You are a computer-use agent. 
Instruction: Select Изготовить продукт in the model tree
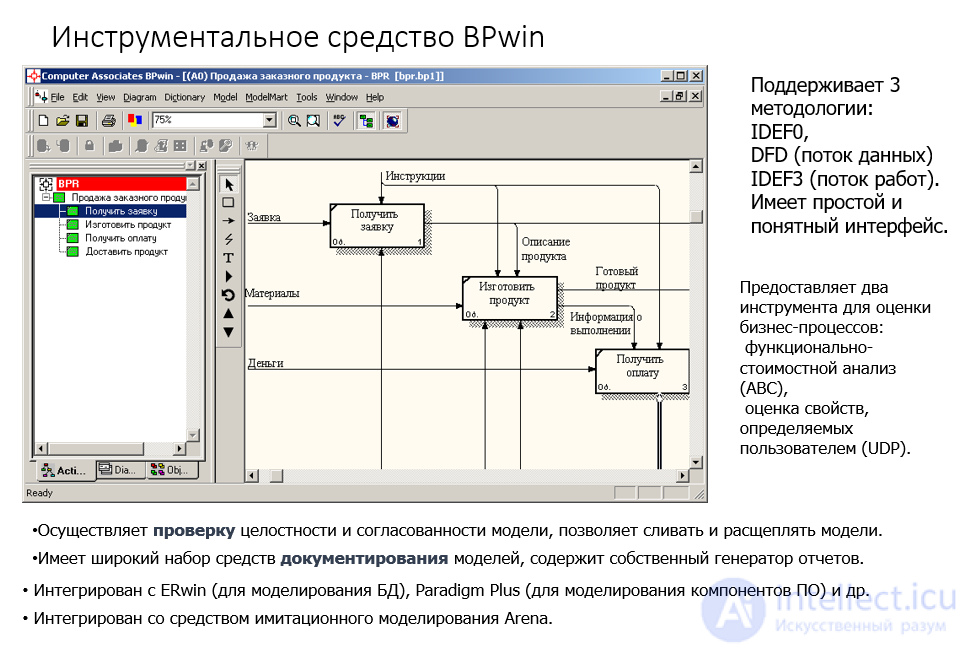point(128,224)
